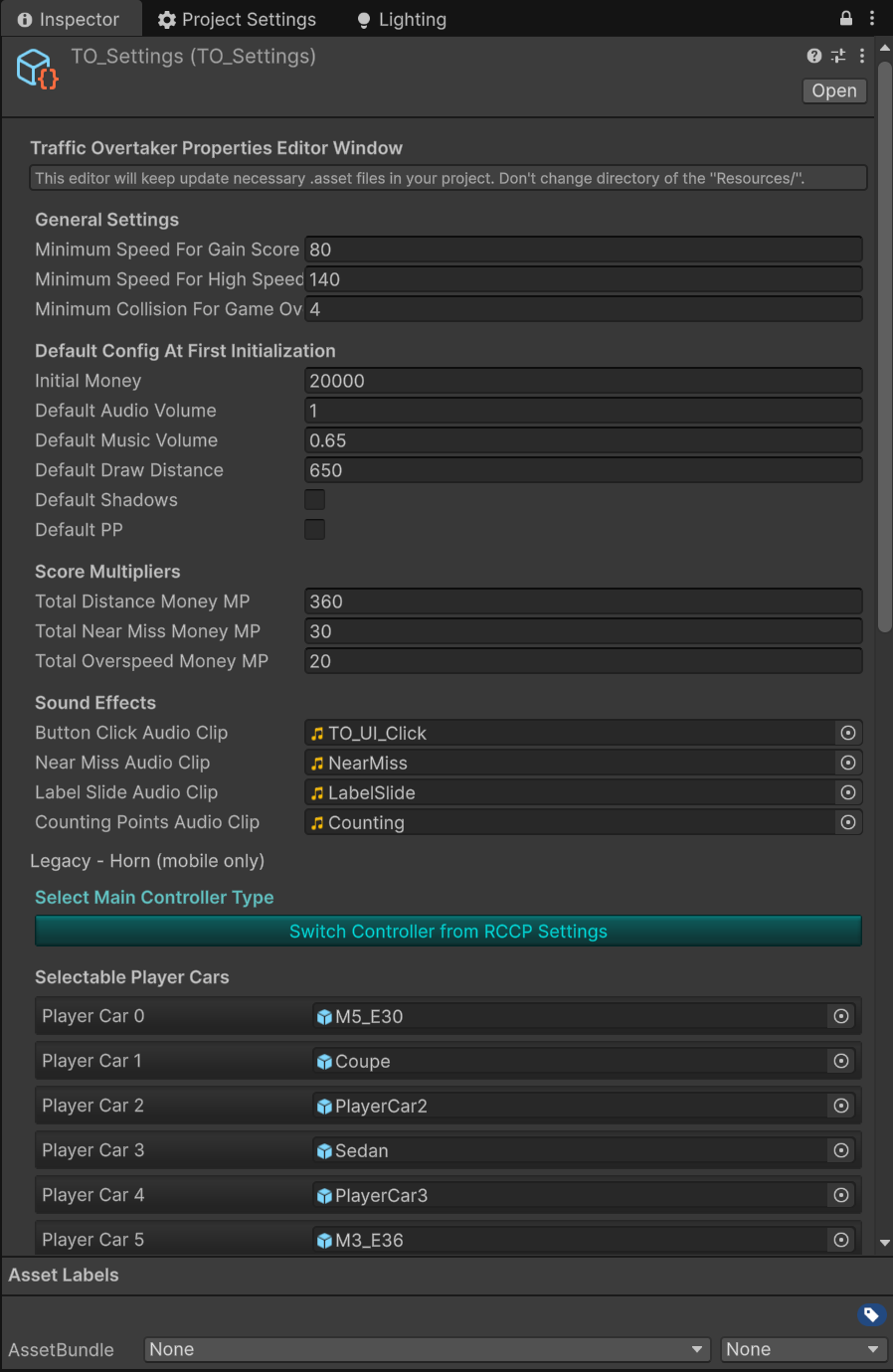Edit Total Overspeed Money MP field
Viewport: 893px width, 1372px height.
click(583, 661)
